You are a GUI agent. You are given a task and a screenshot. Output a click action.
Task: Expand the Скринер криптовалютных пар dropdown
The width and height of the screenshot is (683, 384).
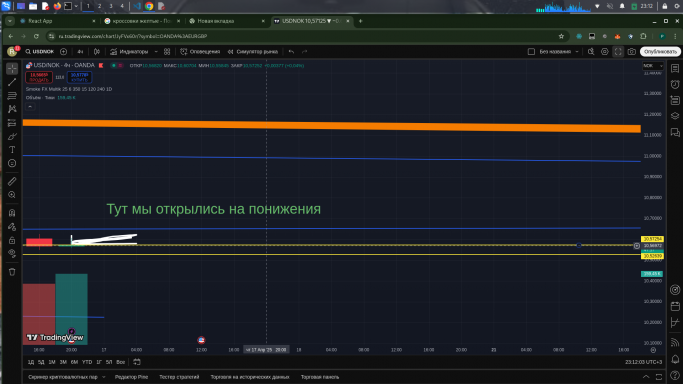(x=104, y=377)
